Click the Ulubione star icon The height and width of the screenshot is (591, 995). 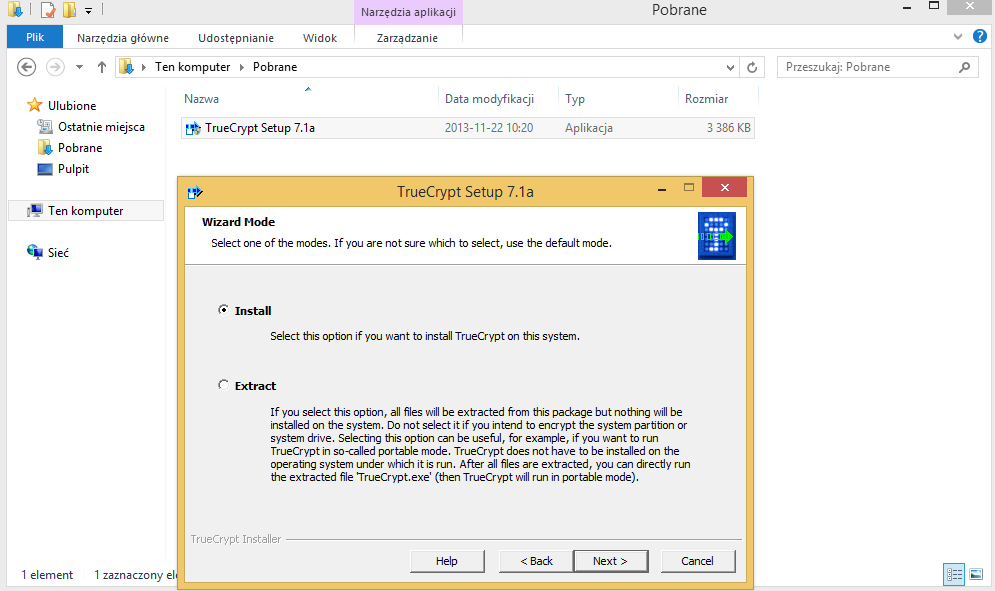34,105
